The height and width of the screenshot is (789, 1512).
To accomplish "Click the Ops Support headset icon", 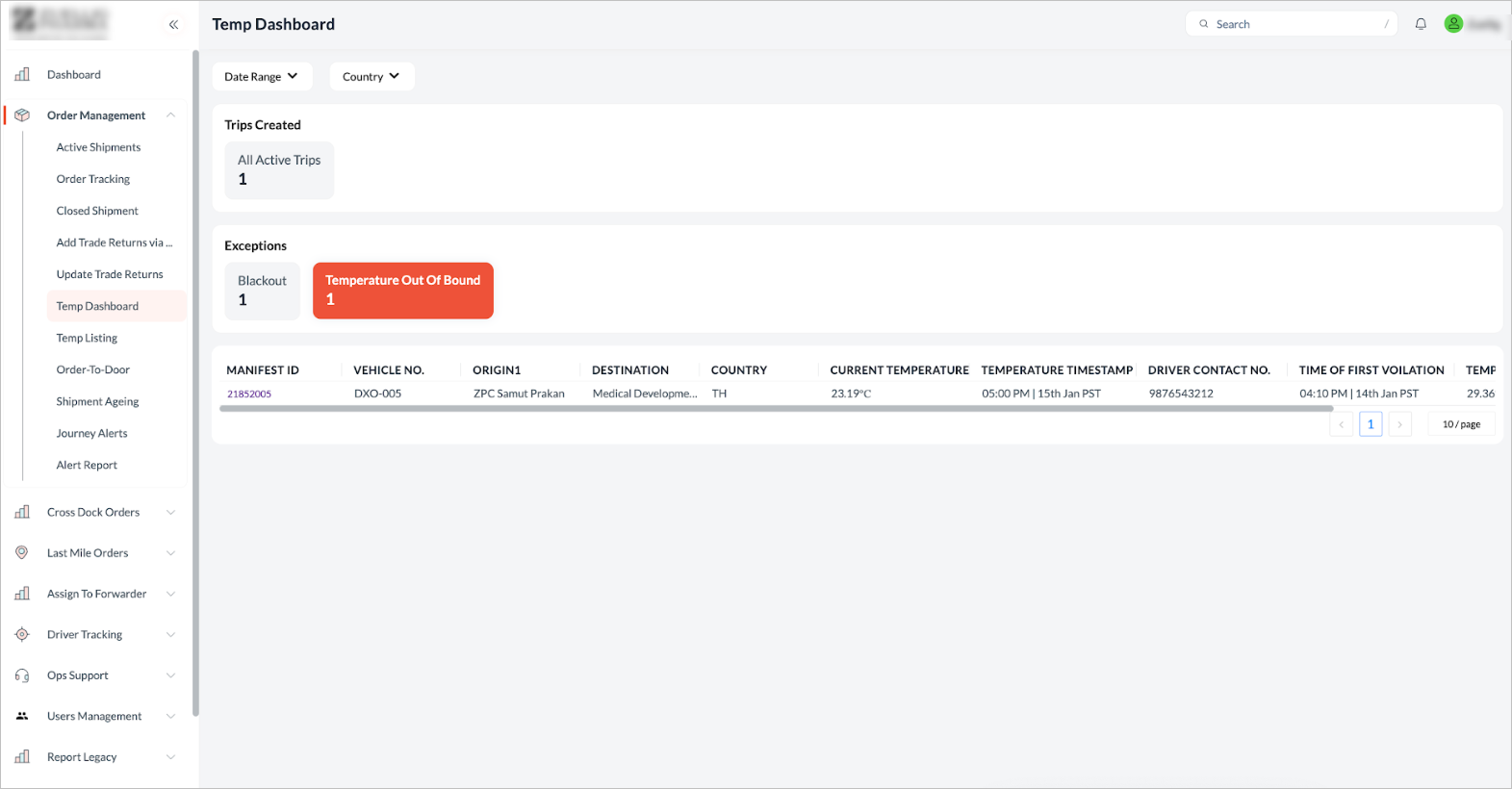I will pos(22,675).
